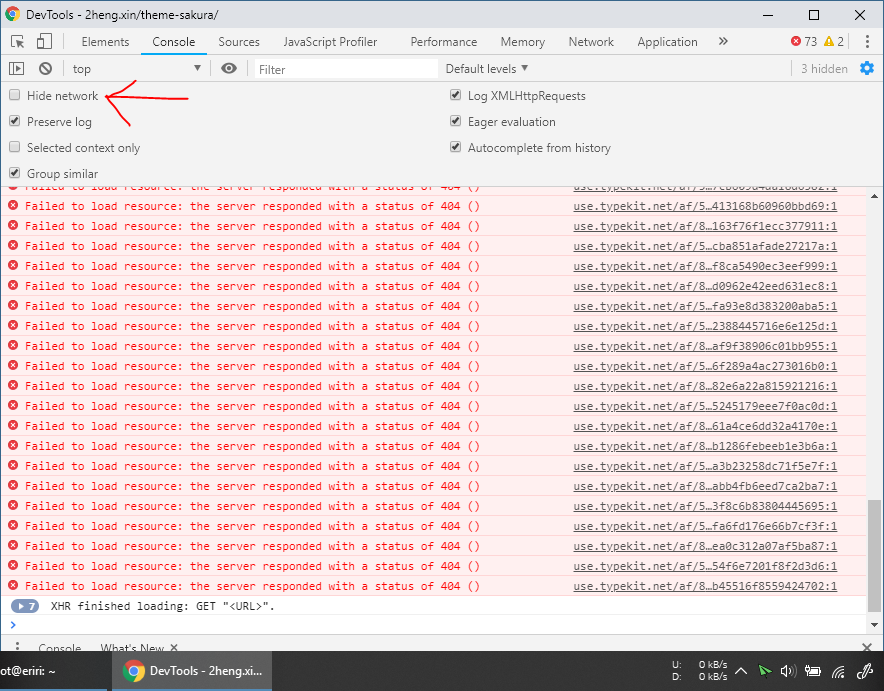Image resolution: width=884 pixels, height=691 pixels.
Task: Open link ending 413168b60960bbd69:1
Action: pos(705,206)
